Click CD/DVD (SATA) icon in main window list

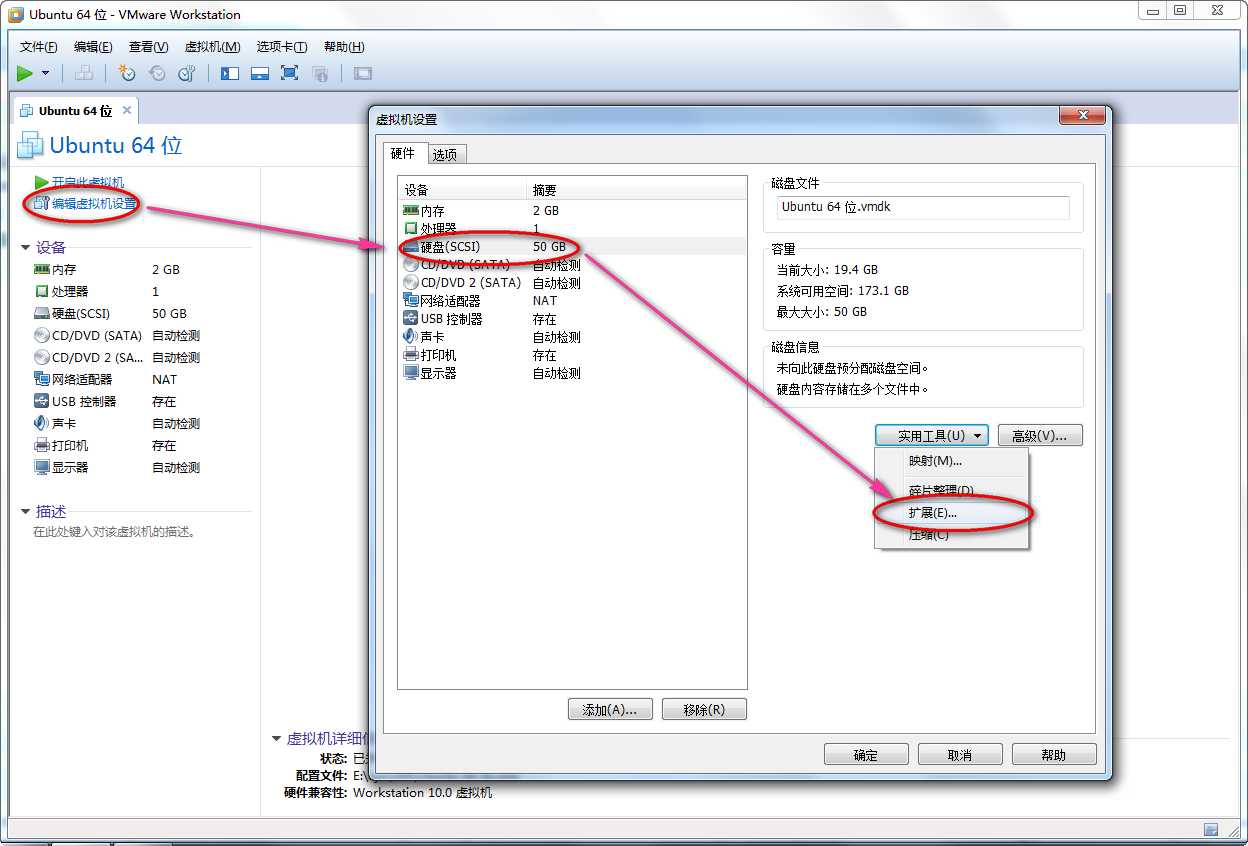42,336
